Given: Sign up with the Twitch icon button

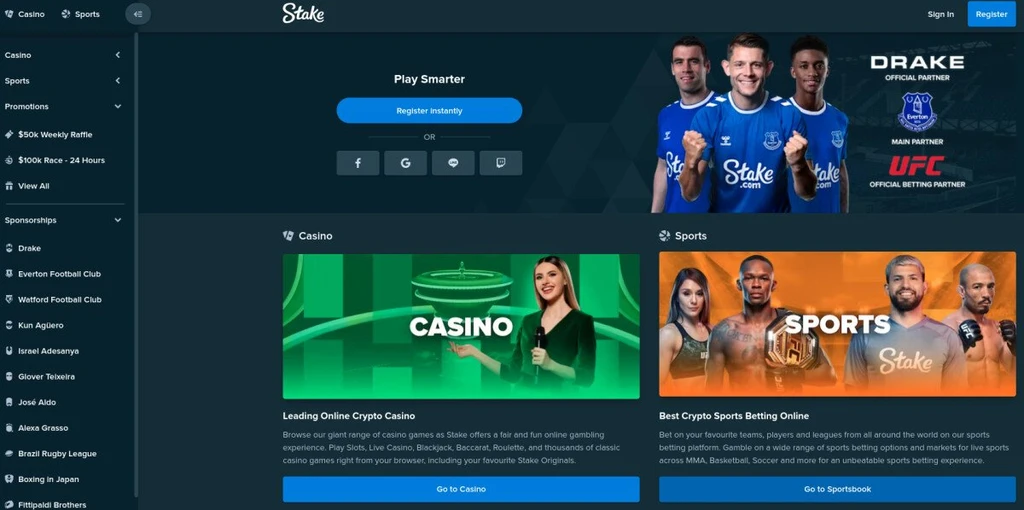Looking at the screenshot, I should (501, 163).
